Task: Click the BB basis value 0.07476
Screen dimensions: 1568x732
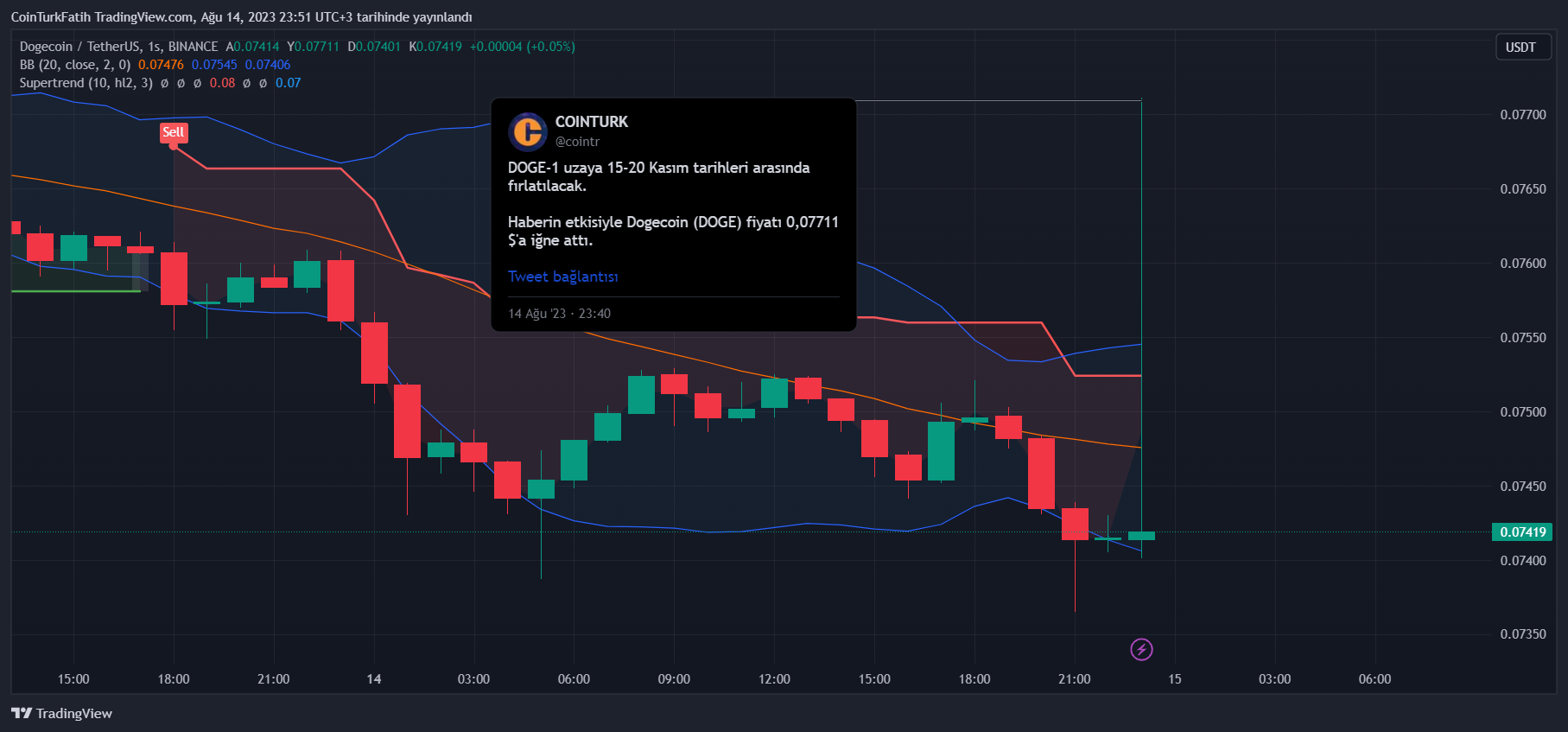Action: click(x=161, y=65)
